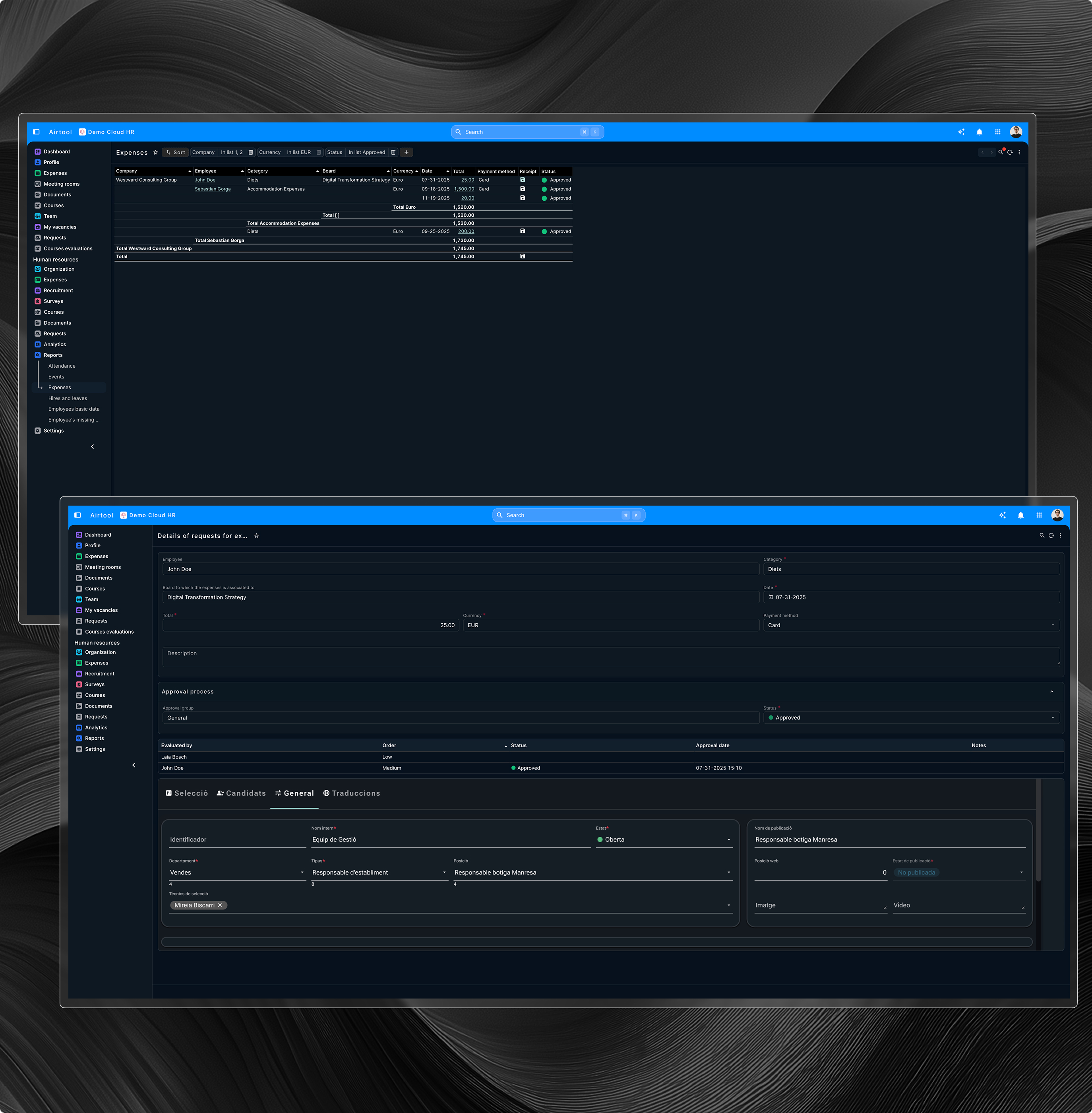Collapse the upper window sidebar with chevron
Screen dimensions: 1092x1113
[92, 446]
